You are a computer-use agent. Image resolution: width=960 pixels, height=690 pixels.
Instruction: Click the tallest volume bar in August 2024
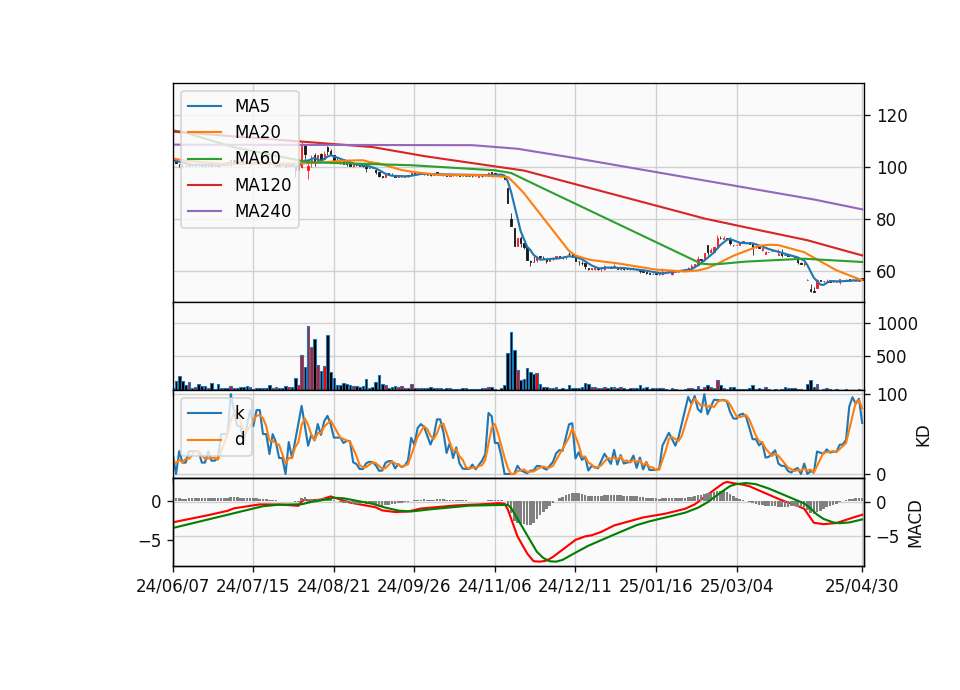[309, 358]
